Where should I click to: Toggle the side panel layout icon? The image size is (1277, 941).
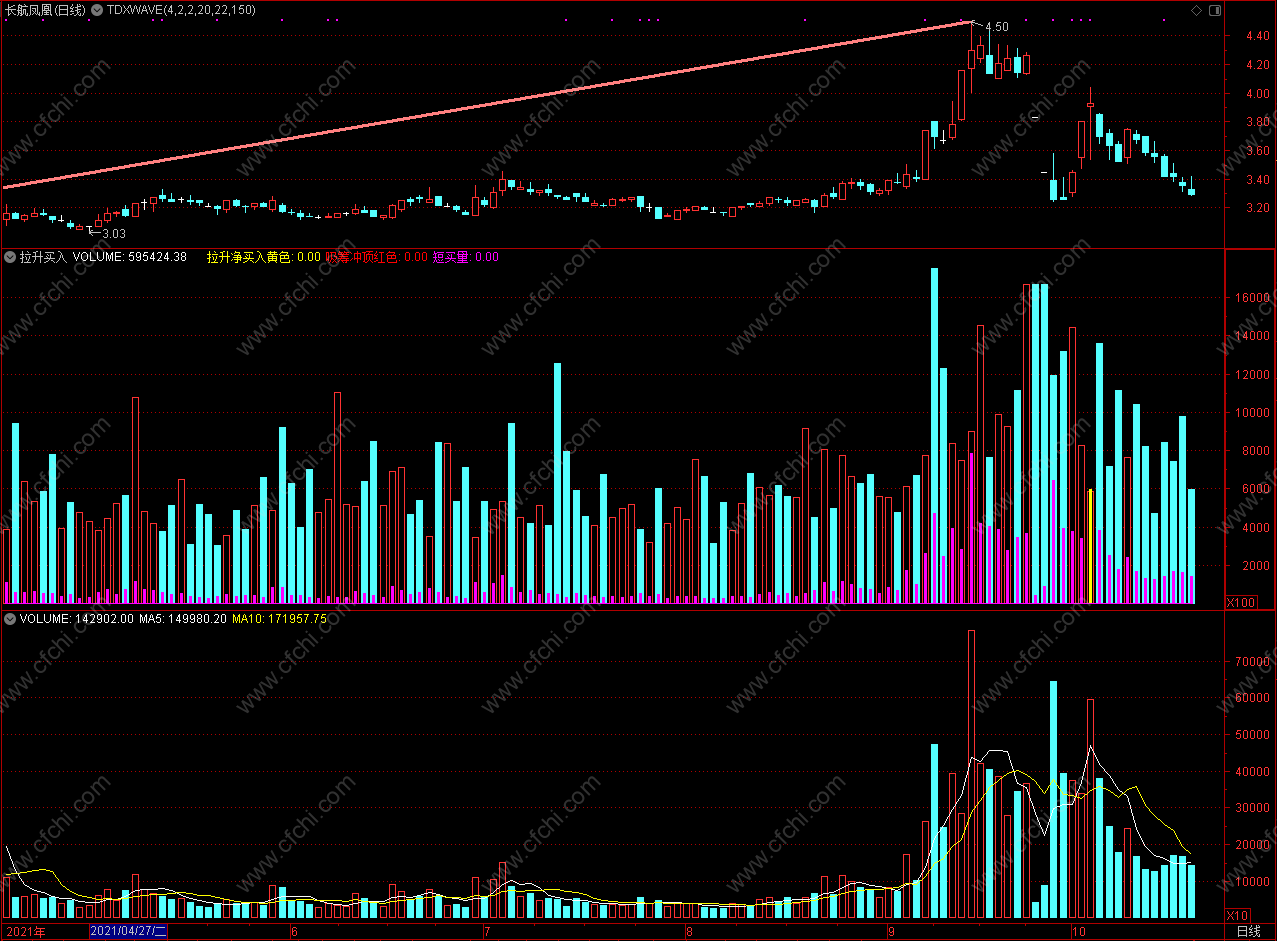[x=1214, y=10]
